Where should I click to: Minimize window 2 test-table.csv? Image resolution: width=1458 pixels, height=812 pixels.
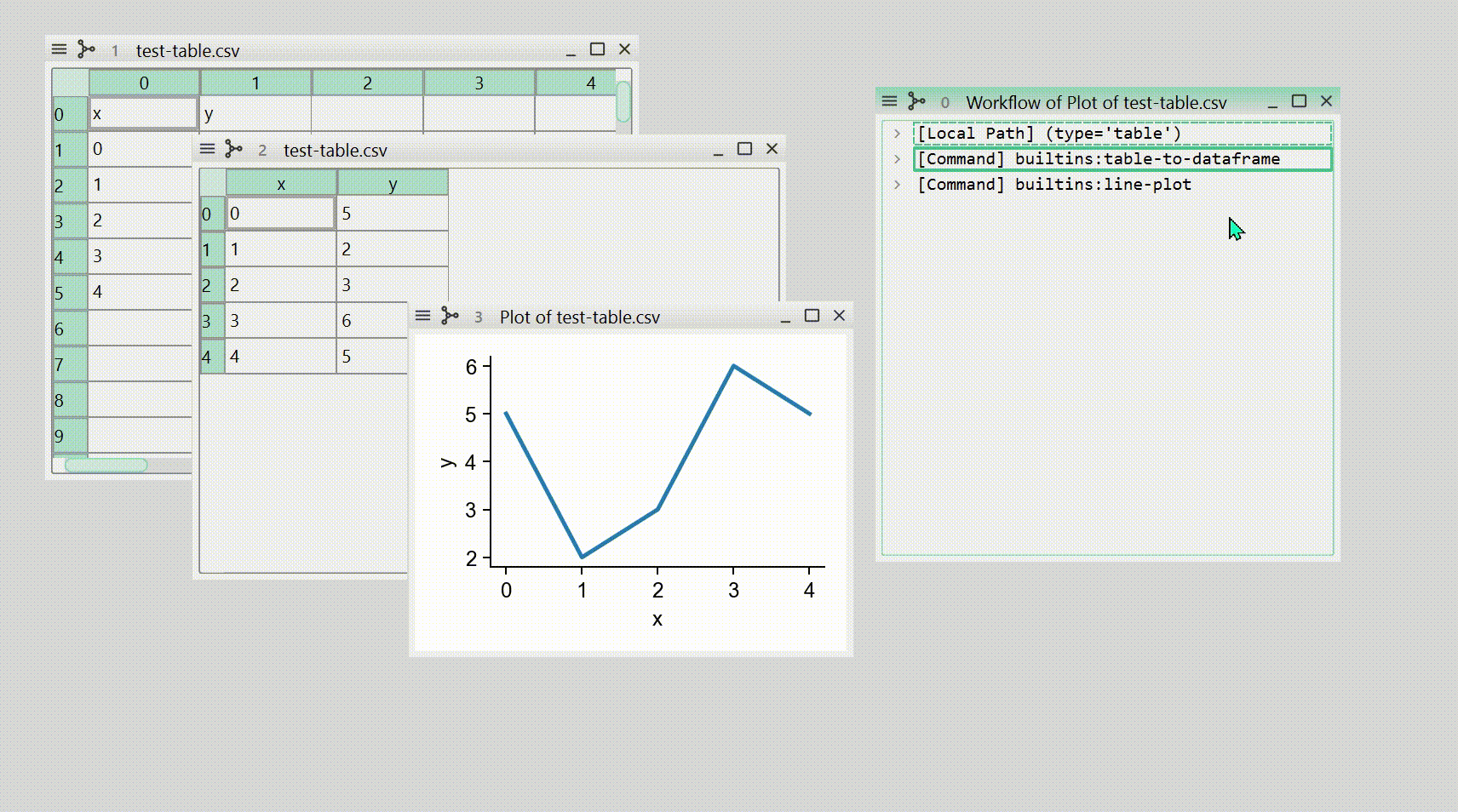coord(718,150)
